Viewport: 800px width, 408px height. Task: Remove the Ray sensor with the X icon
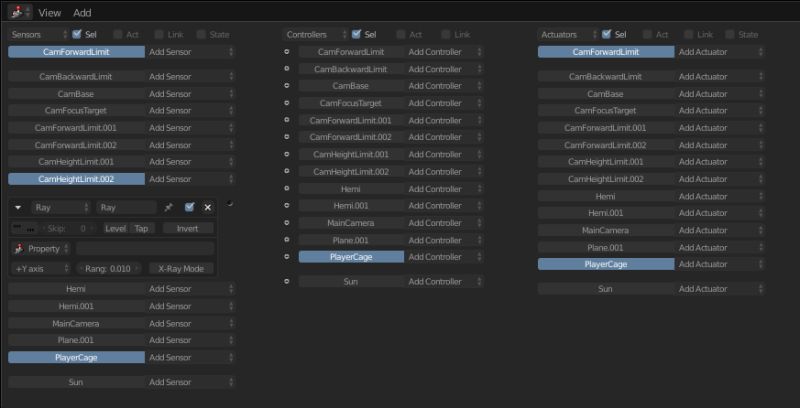[208, 208]
